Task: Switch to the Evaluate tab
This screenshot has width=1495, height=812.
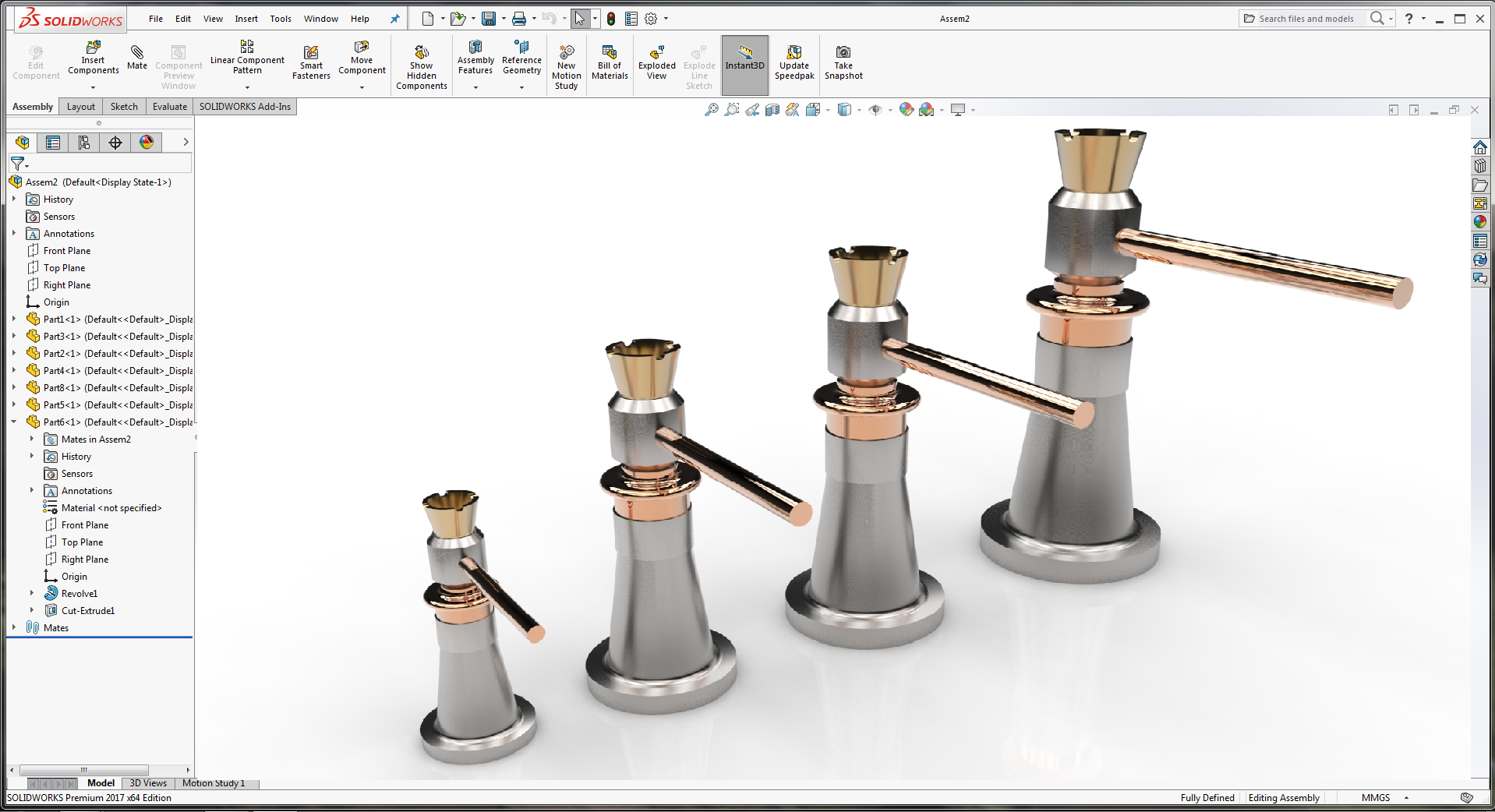Action: click(169, 107)
